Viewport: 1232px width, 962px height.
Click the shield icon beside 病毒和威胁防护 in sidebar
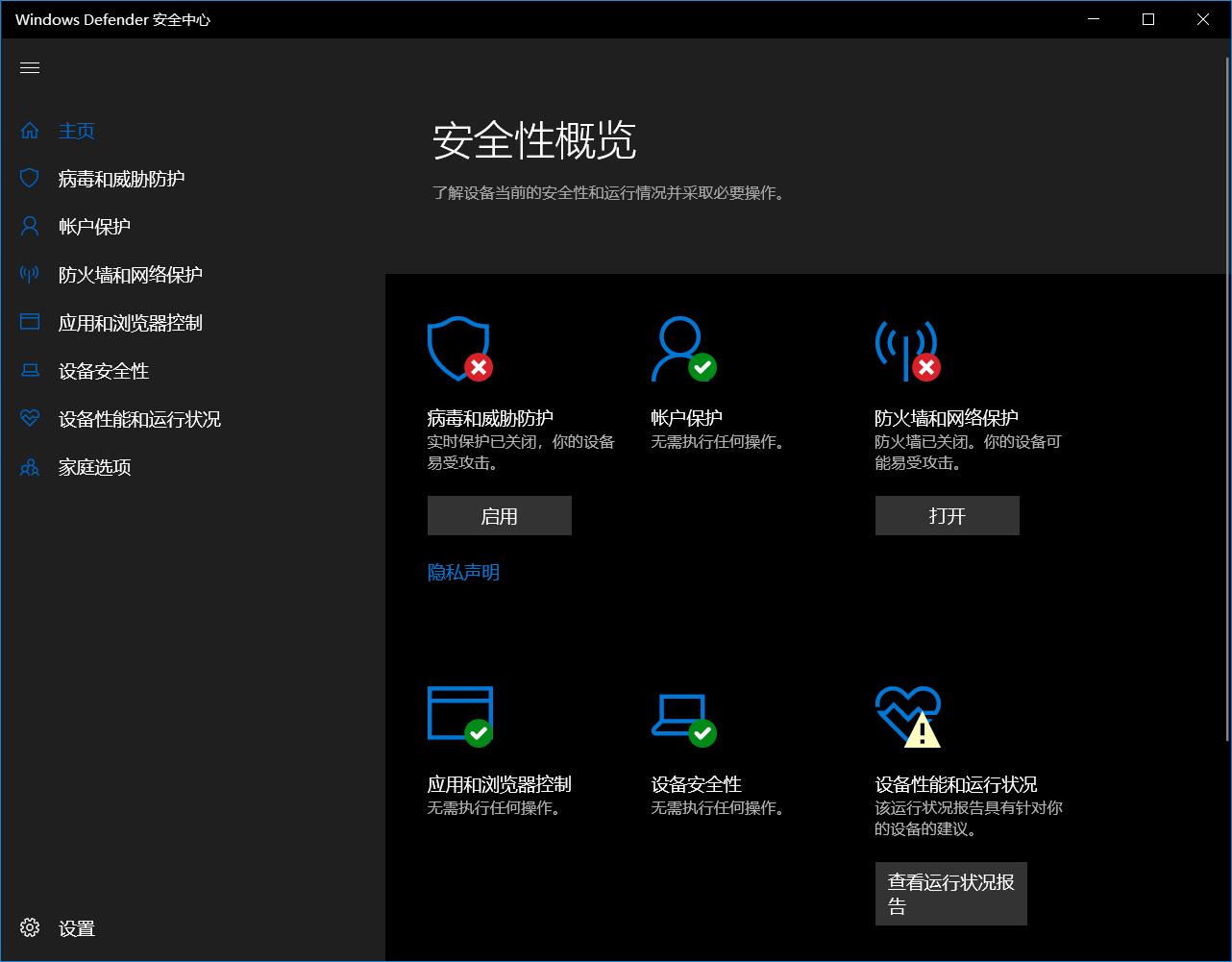[30, 179]
